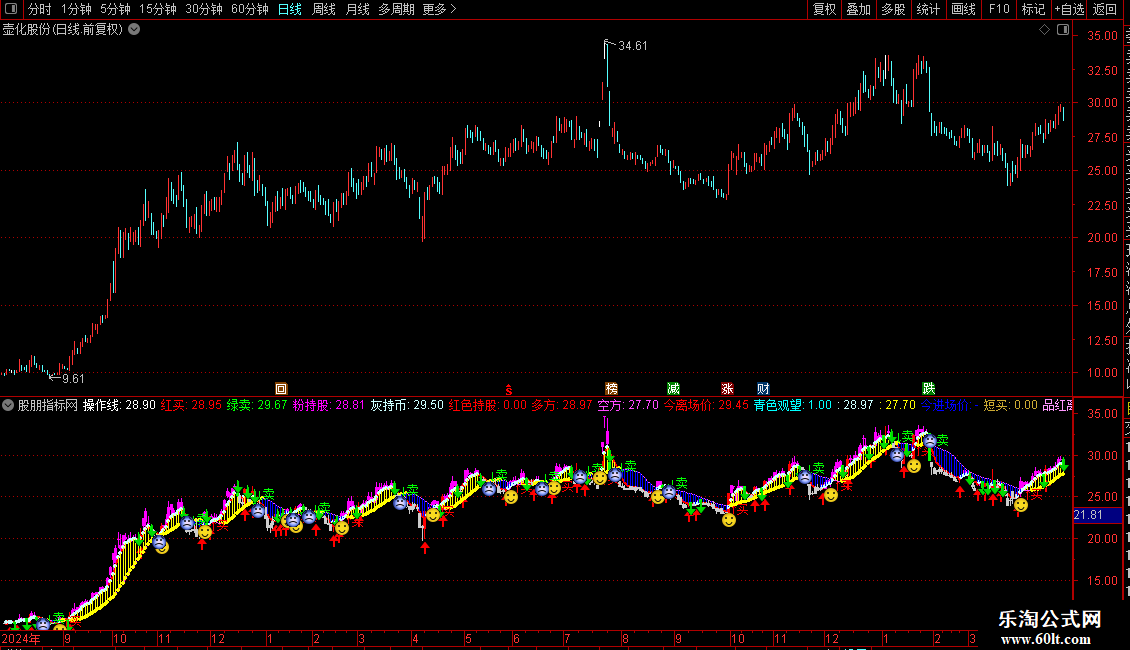This screenshot has height=650, width=1130.
Task: Open the 统计 statistics button
Action: point(927,9)
